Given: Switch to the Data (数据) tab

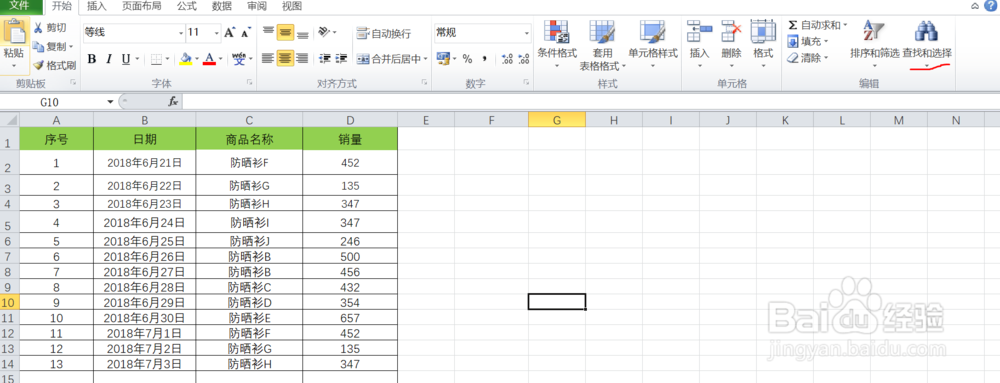Looking at the screenshot, I should 222,6.
